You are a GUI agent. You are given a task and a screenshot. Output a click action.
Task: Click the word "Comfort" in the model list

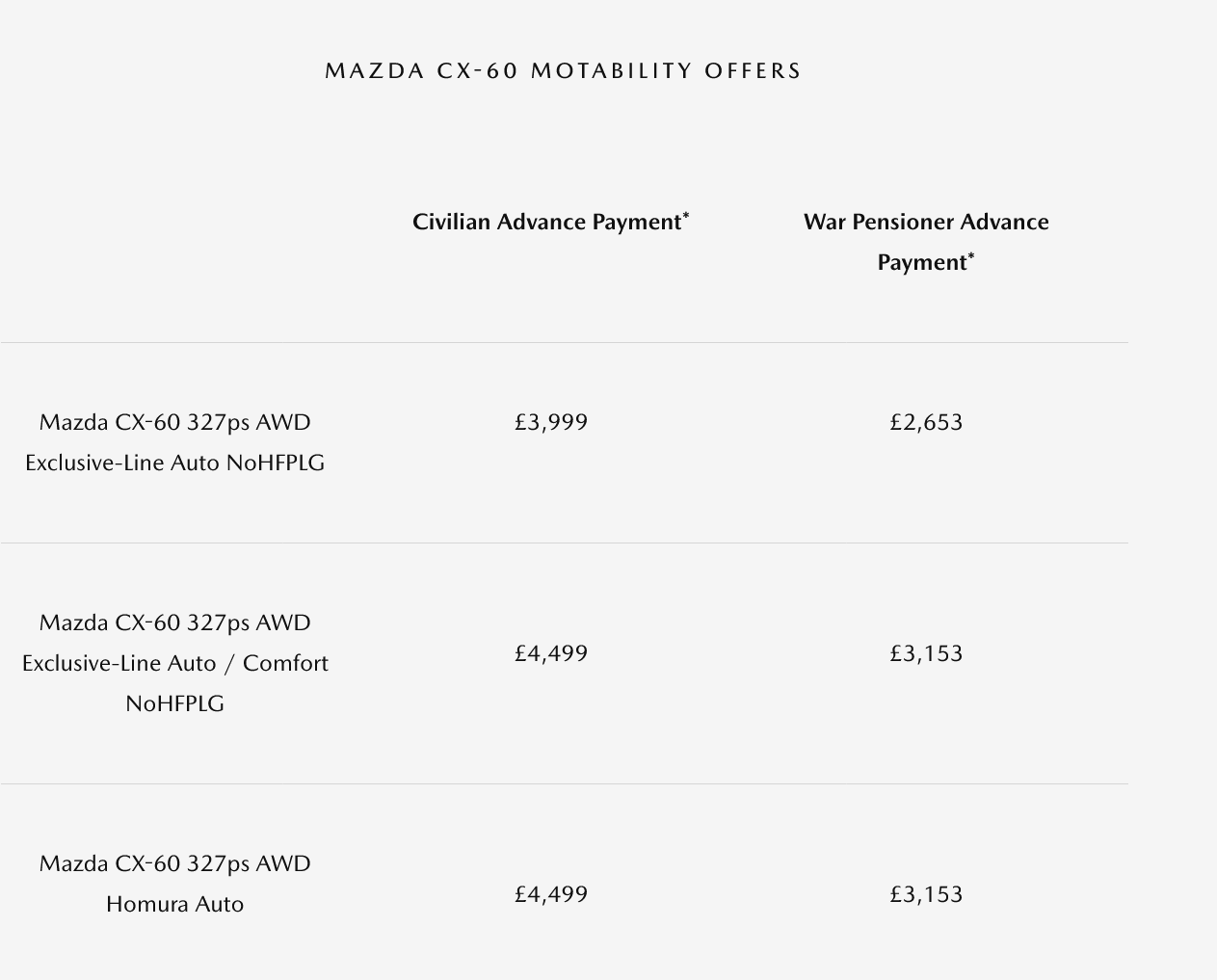[285, 663]
